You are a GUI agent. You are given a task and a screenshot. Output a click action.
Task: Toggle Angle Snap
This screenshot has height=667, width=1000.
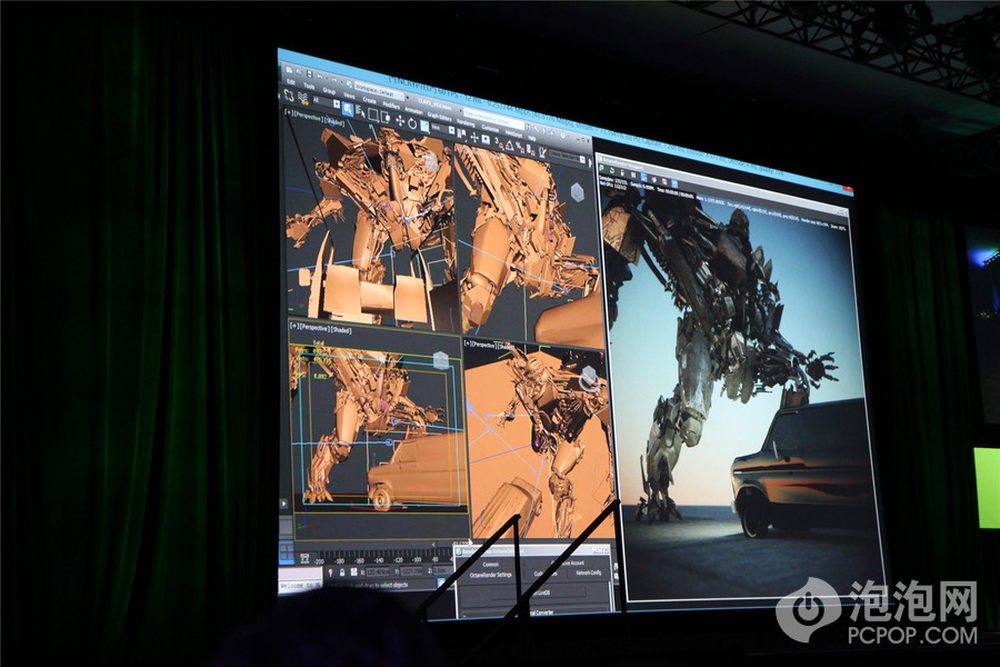pos(510,145)
